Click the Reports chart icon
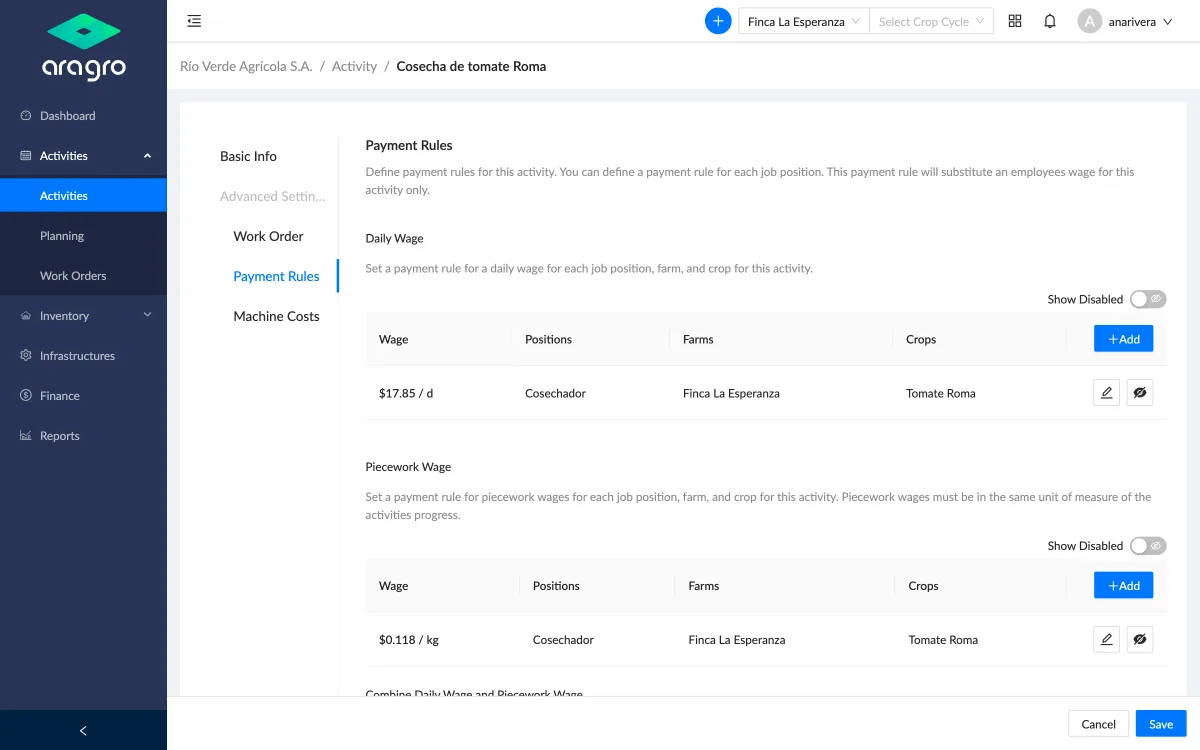The image size is (1200, 750). point(26,436)
